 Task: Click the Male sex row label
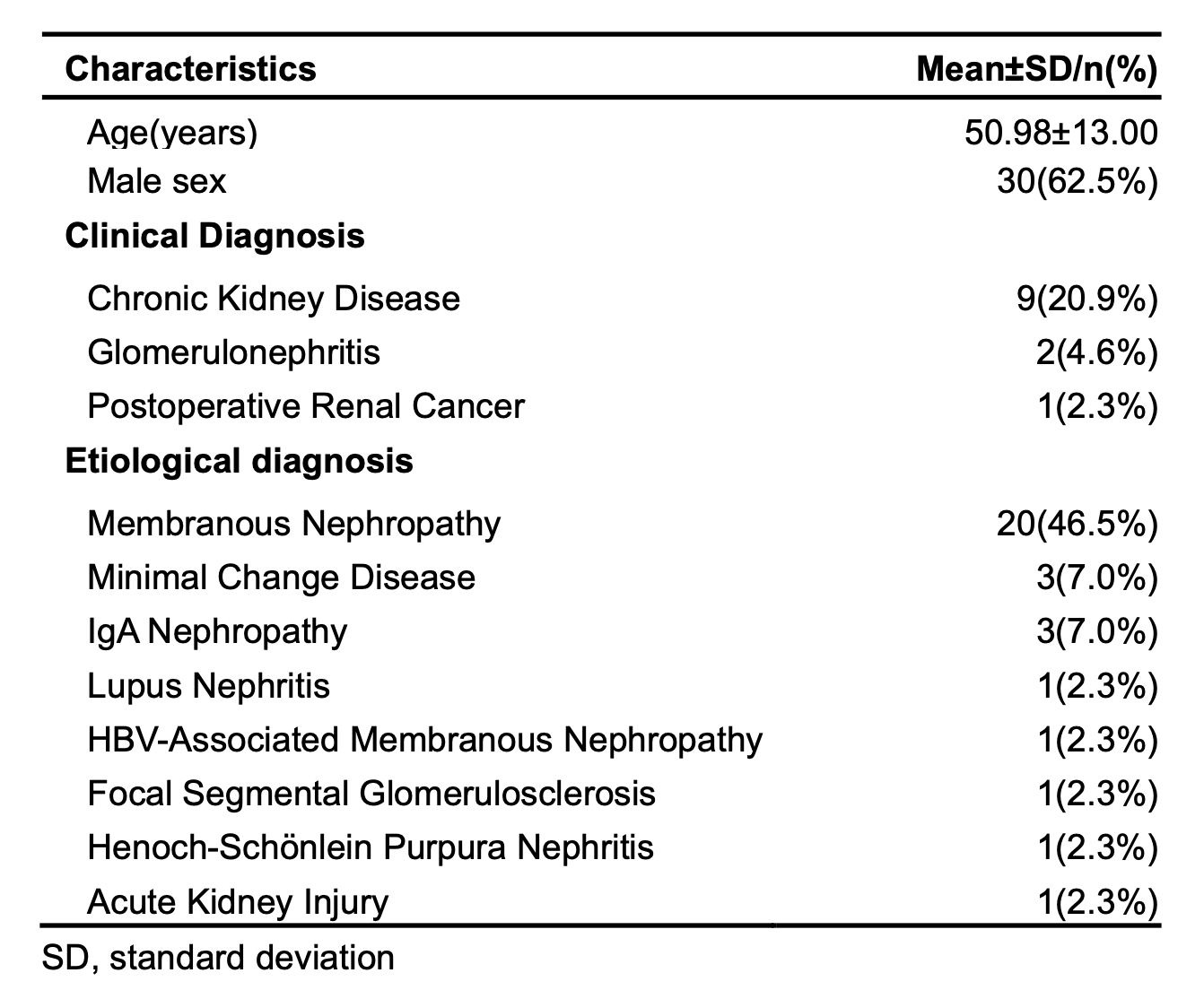point(157,182)
